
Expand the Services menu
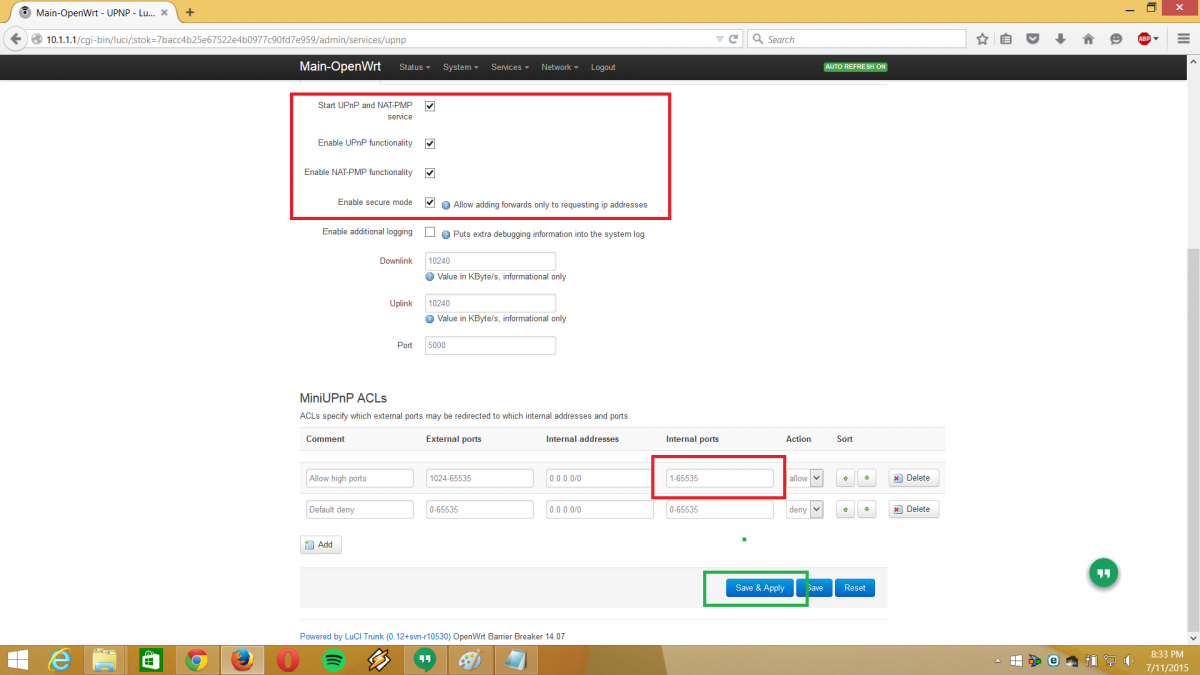point(510,67)
